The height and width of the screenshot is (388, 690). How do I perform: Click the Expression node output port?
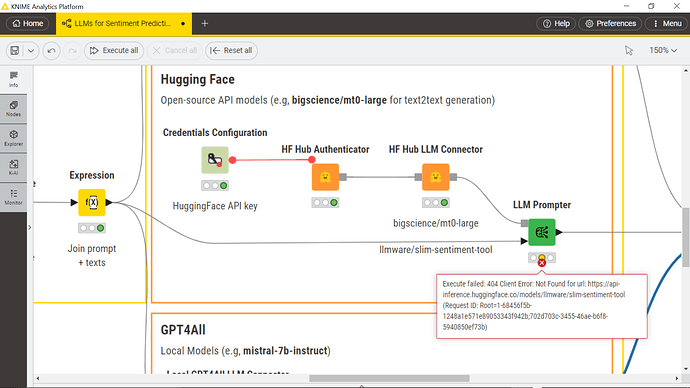click(x=109, y=202)
